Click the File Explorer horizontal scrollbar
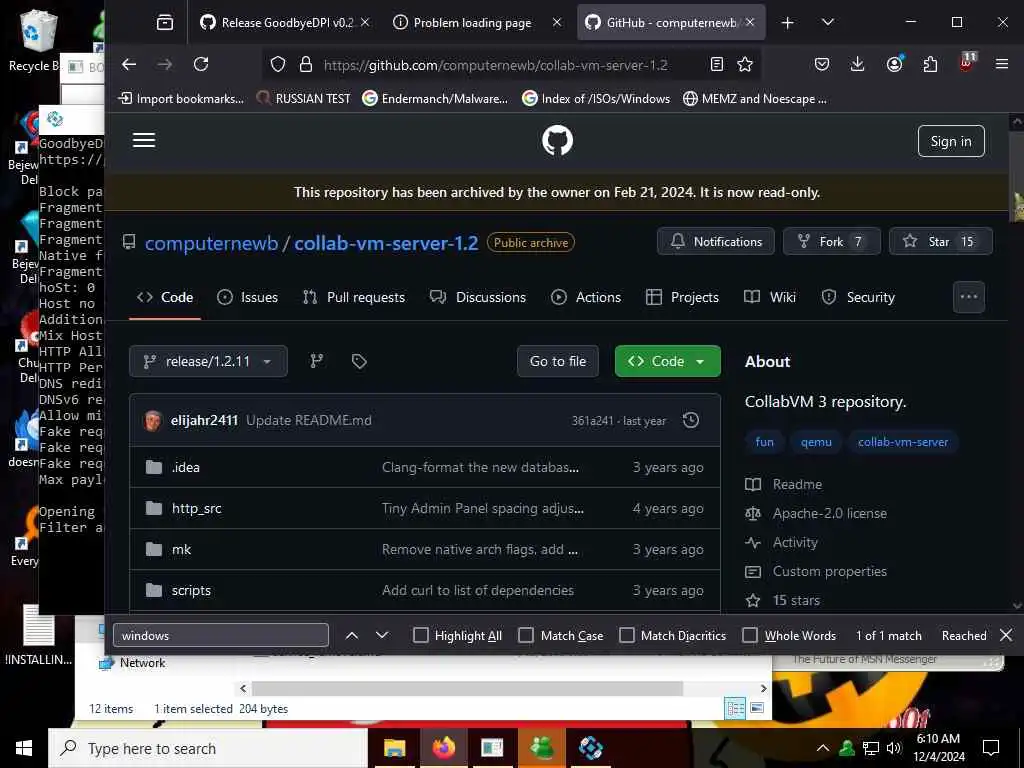1024x768 pixels. pos(468,688)
